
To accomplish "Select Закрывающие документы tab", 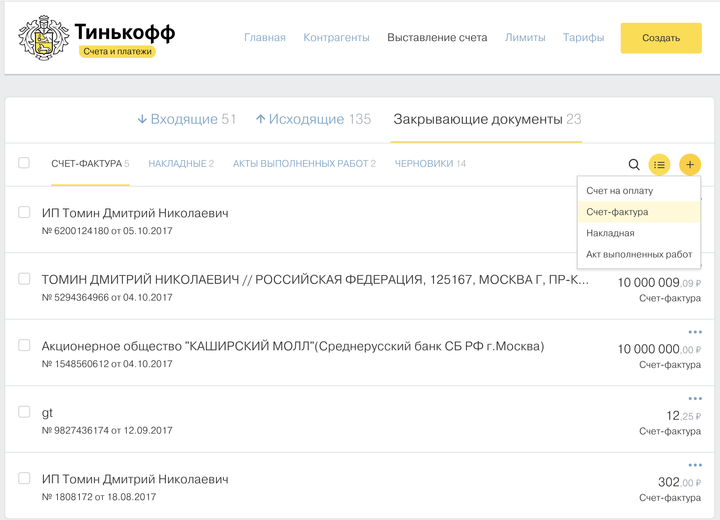I will [x=487, y=119].
